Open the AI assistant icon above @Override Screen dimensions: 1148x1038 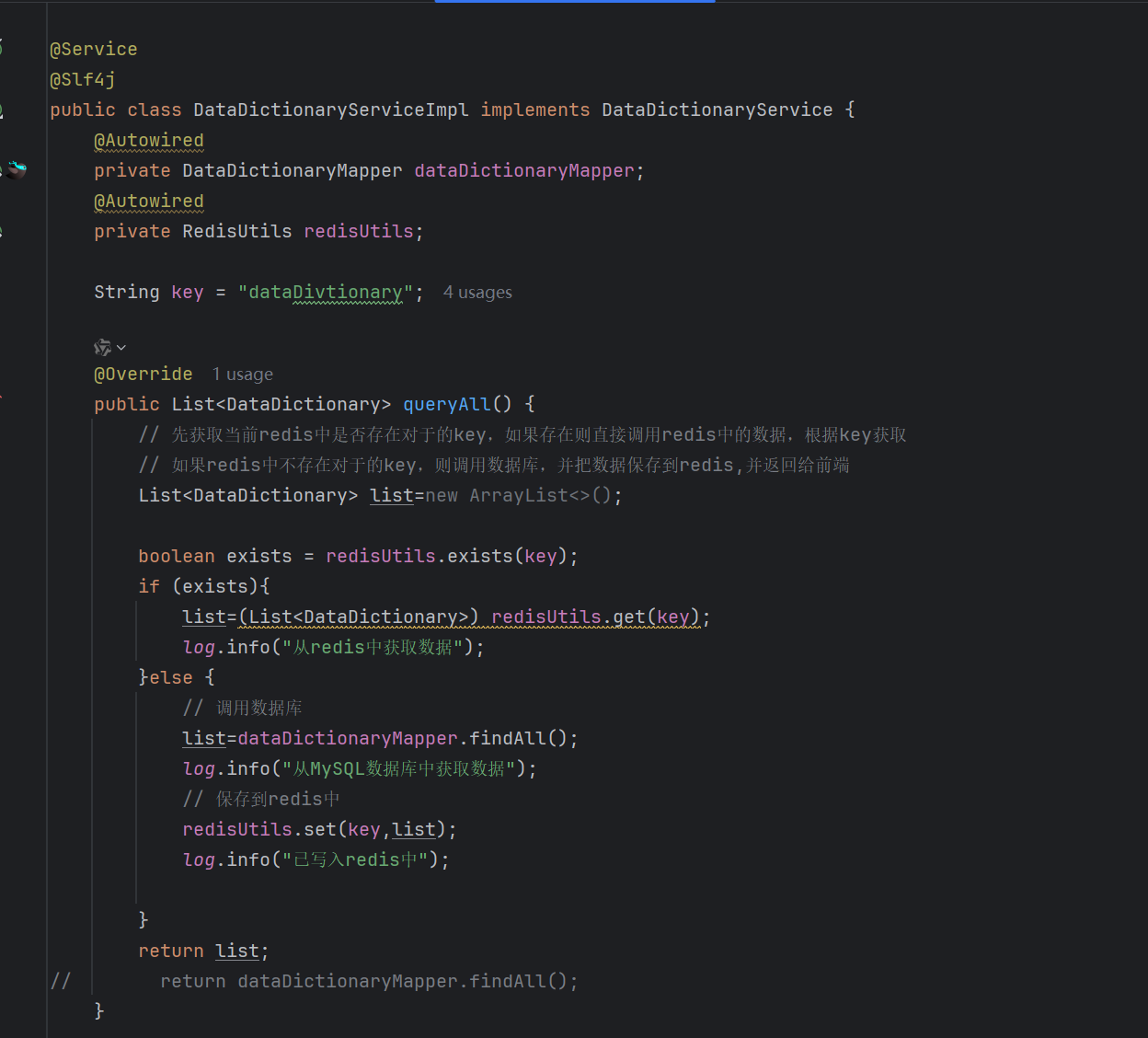[x=102, y=347]
